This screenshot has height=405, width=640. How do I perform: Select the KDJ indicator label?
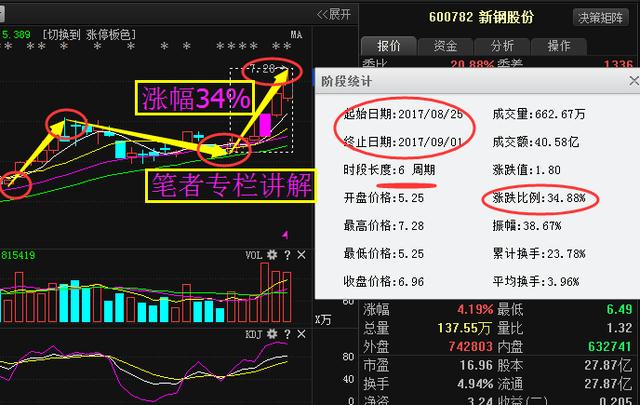coord(254,334)
